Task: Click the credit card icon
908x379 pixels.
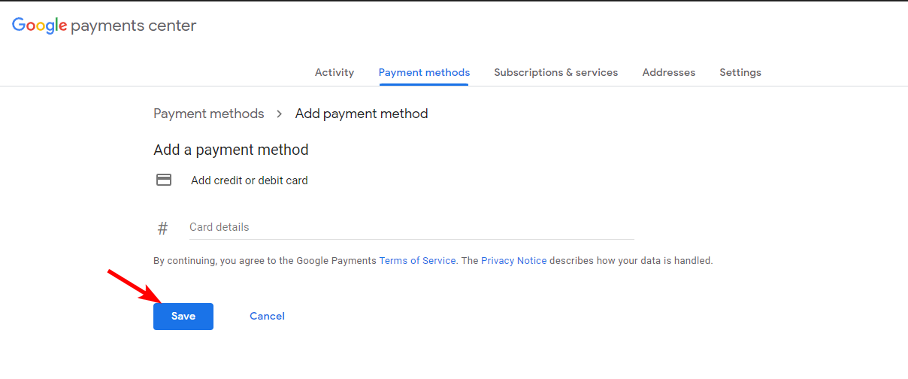Action: click(164, 180)
